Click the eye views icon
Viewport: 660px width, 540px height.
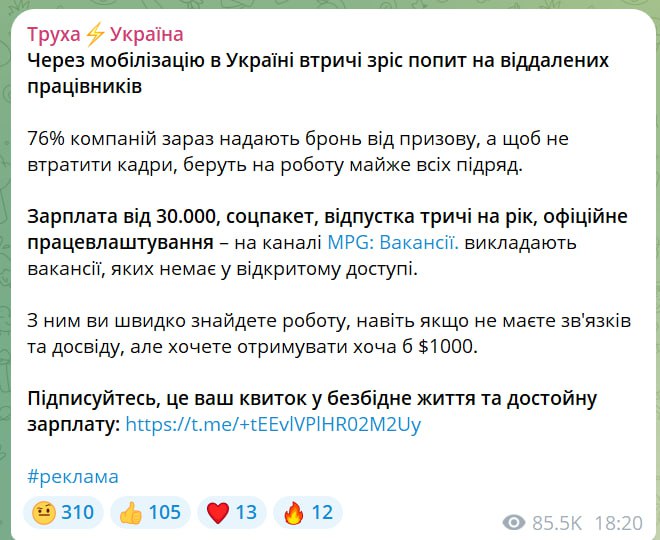click(515, 522)
